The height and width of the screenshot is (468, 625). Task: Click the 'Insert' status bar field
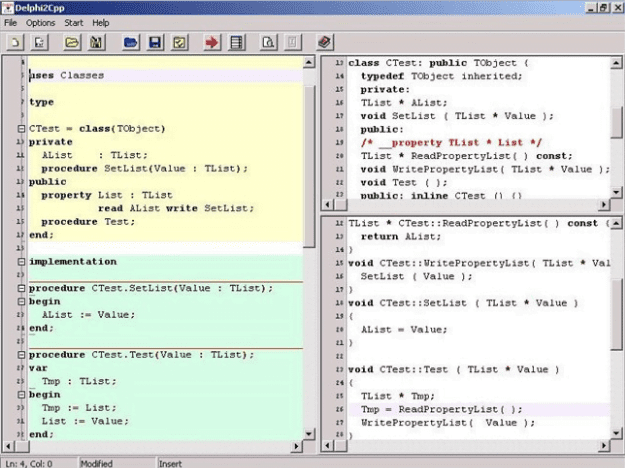(170, 464)
